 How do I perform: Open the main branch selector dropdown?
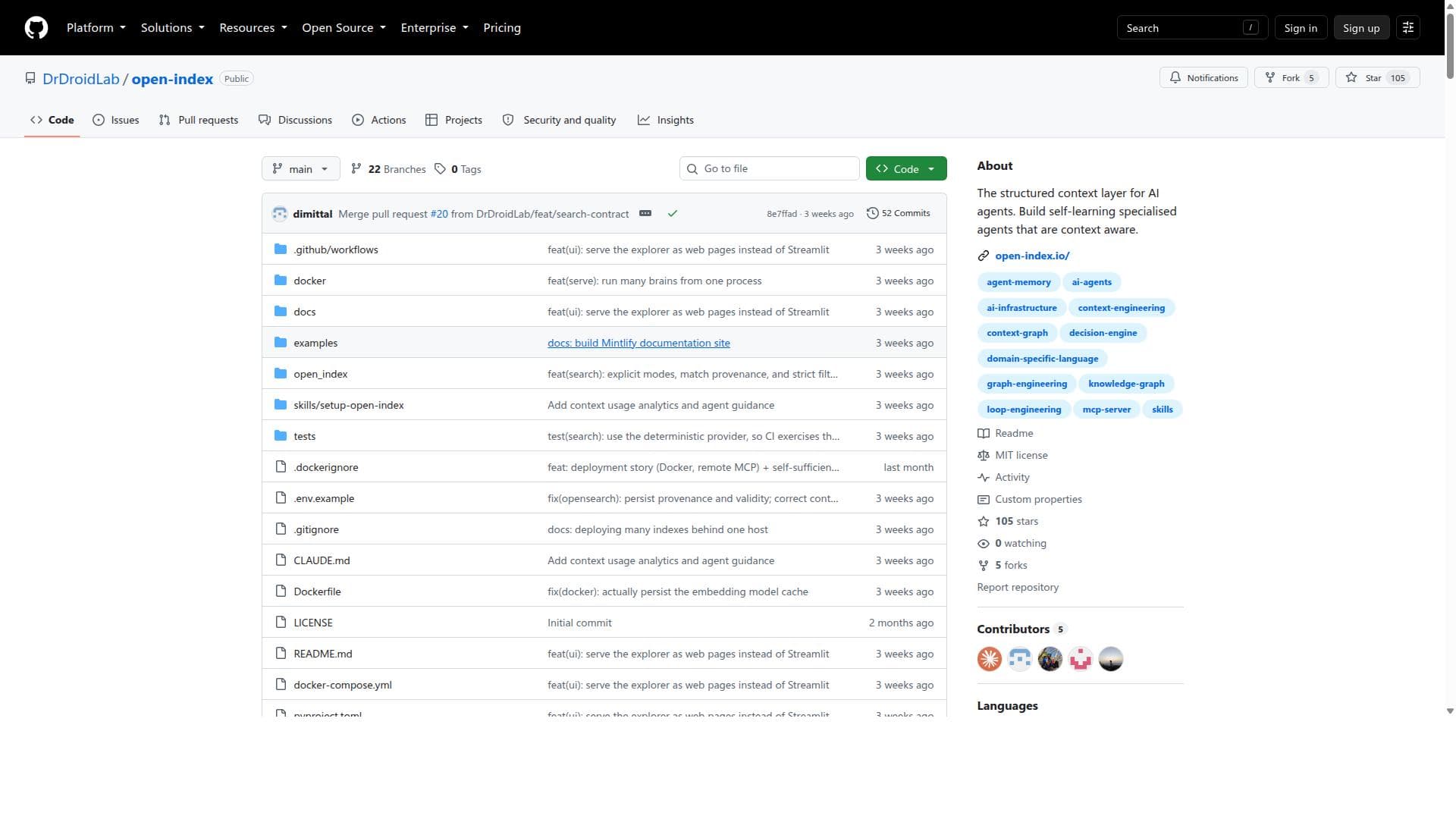pos(300,169)
